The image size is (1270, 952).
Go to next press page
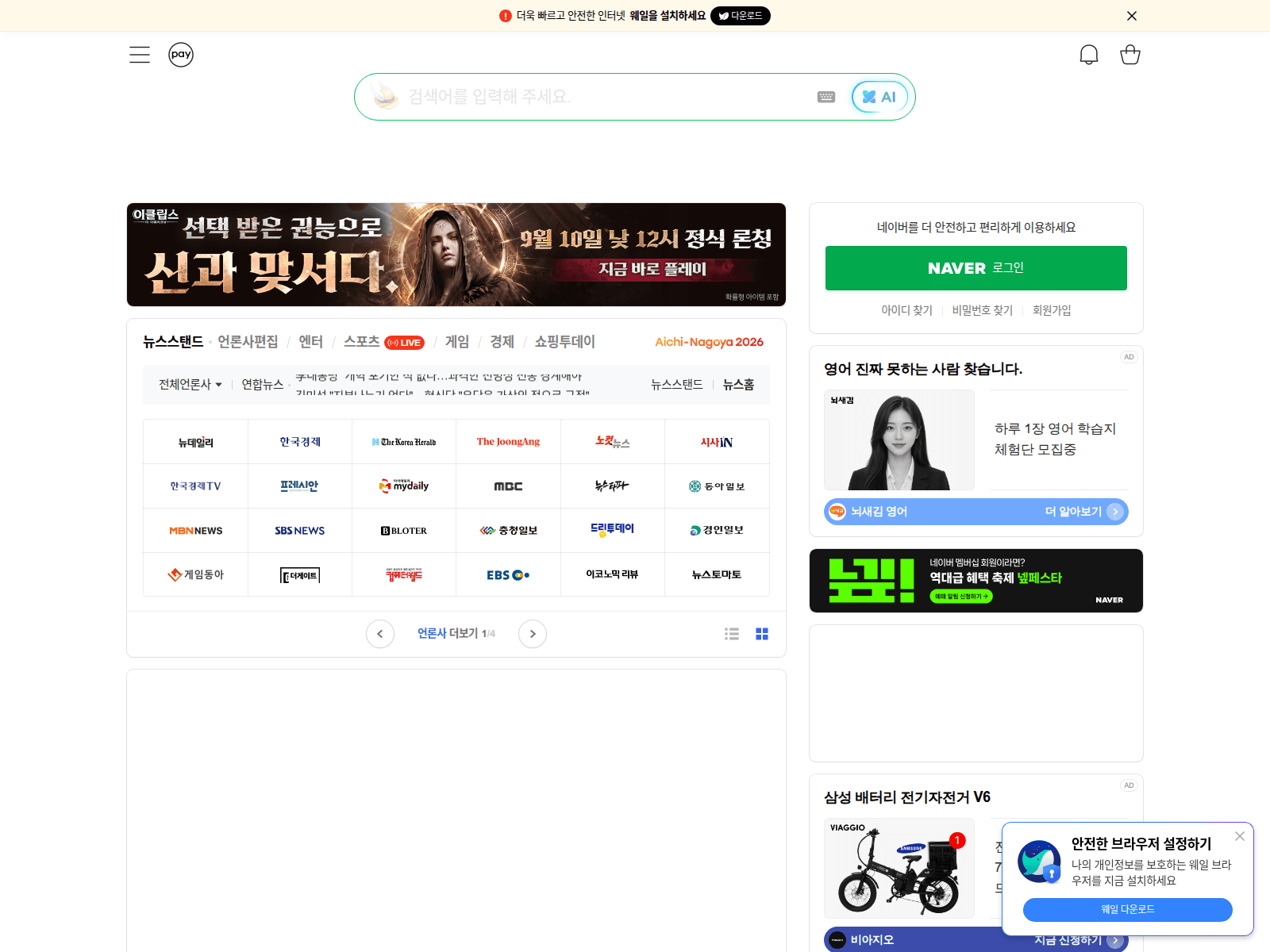coord(533,634)
